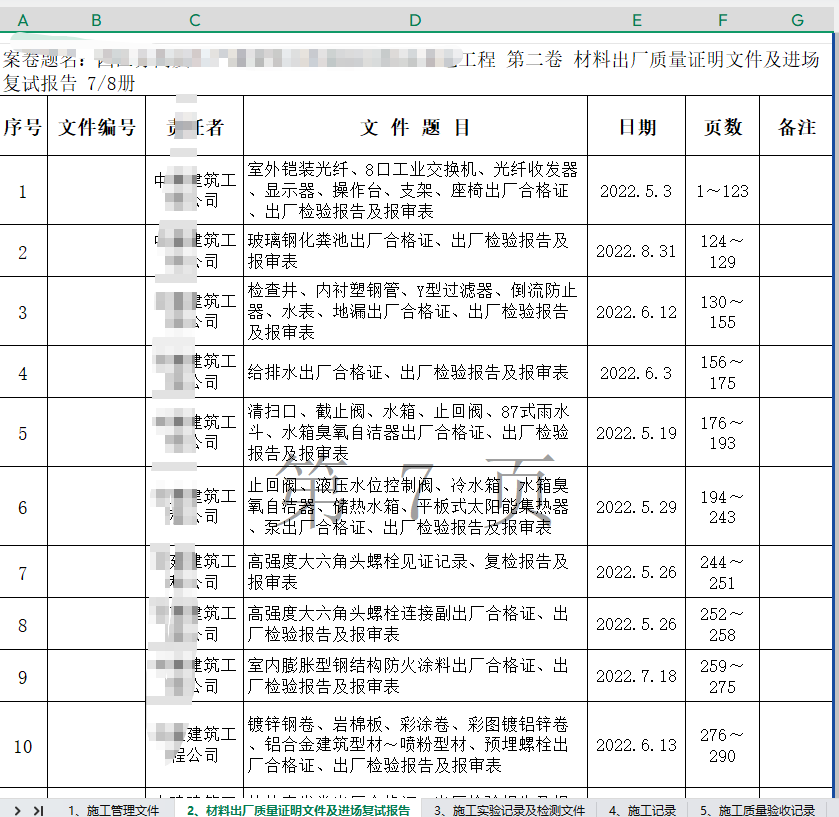Screen dimensions: 839x817
Task: Select the date cell 2022.7.18
Action: (x=636, y=676)
